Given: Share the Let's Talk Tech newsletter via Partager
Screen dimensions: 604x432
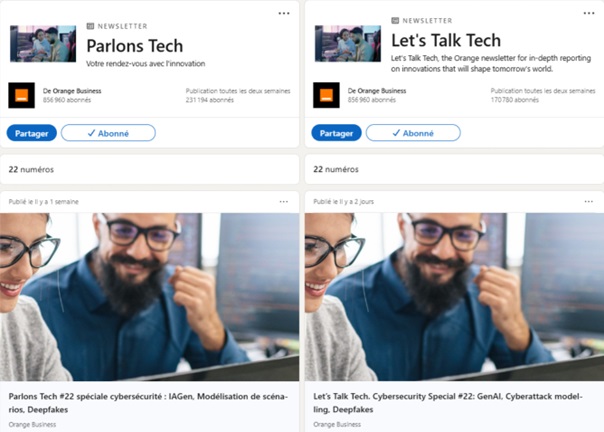Looking at the screenshot, I should 336,133.
